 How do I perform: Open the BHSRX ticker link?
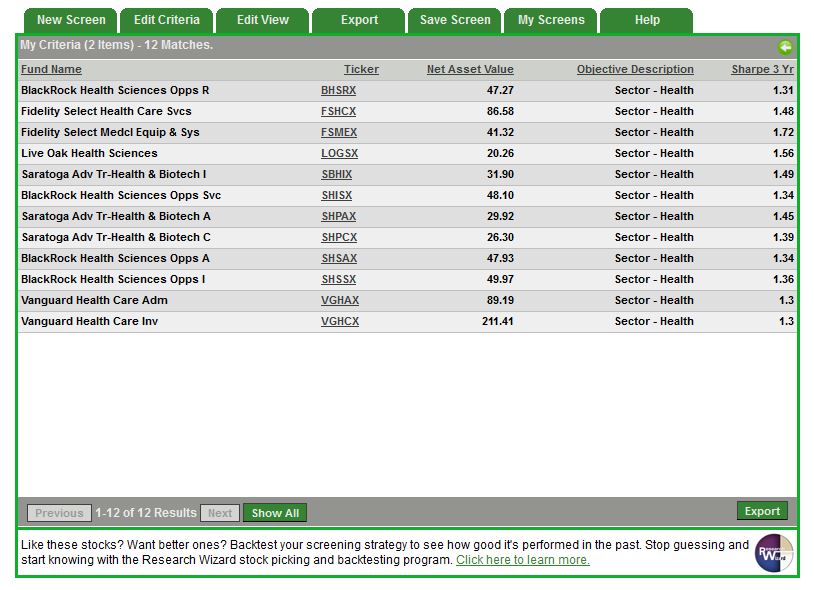coord(338,90)
